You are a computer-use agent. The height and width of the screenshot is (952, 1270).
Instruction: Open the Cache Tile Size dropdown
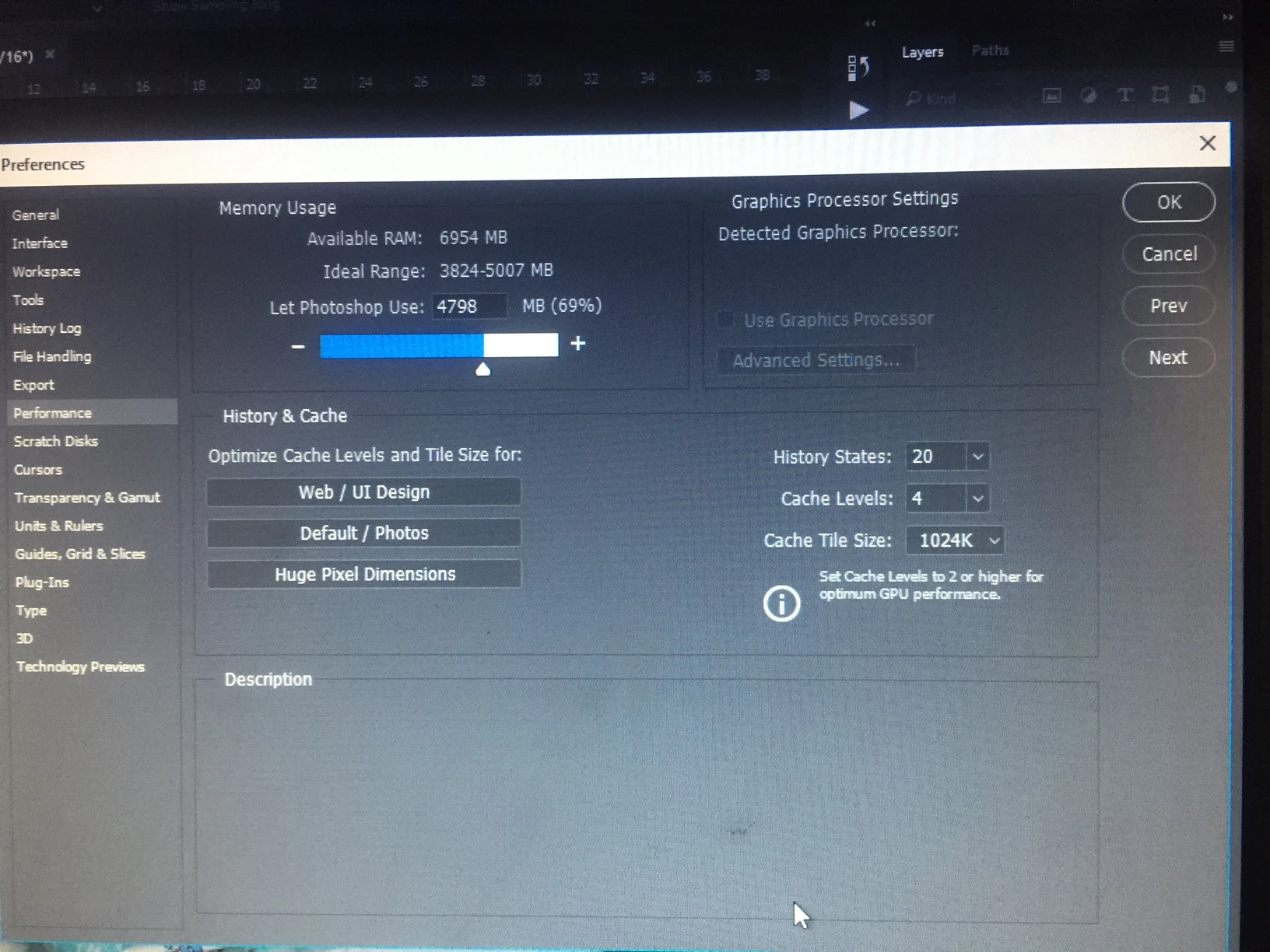click(955, 540)
